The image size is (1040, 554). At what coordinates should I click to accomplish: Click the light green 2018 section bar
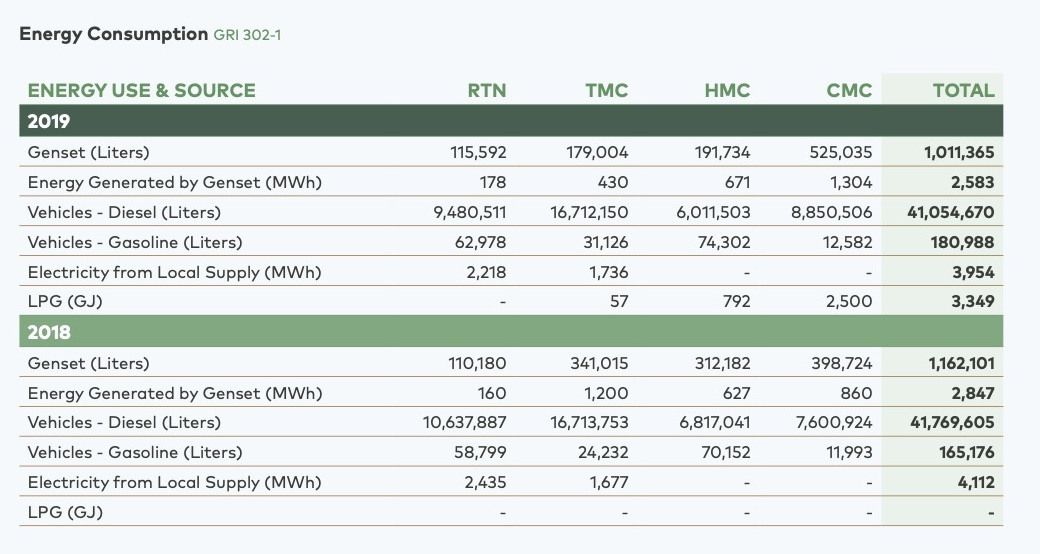coord(511,332)
